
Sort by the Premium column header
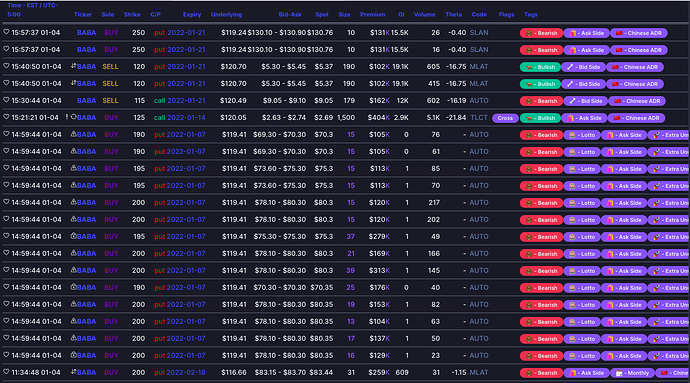(x=372, y=15)
